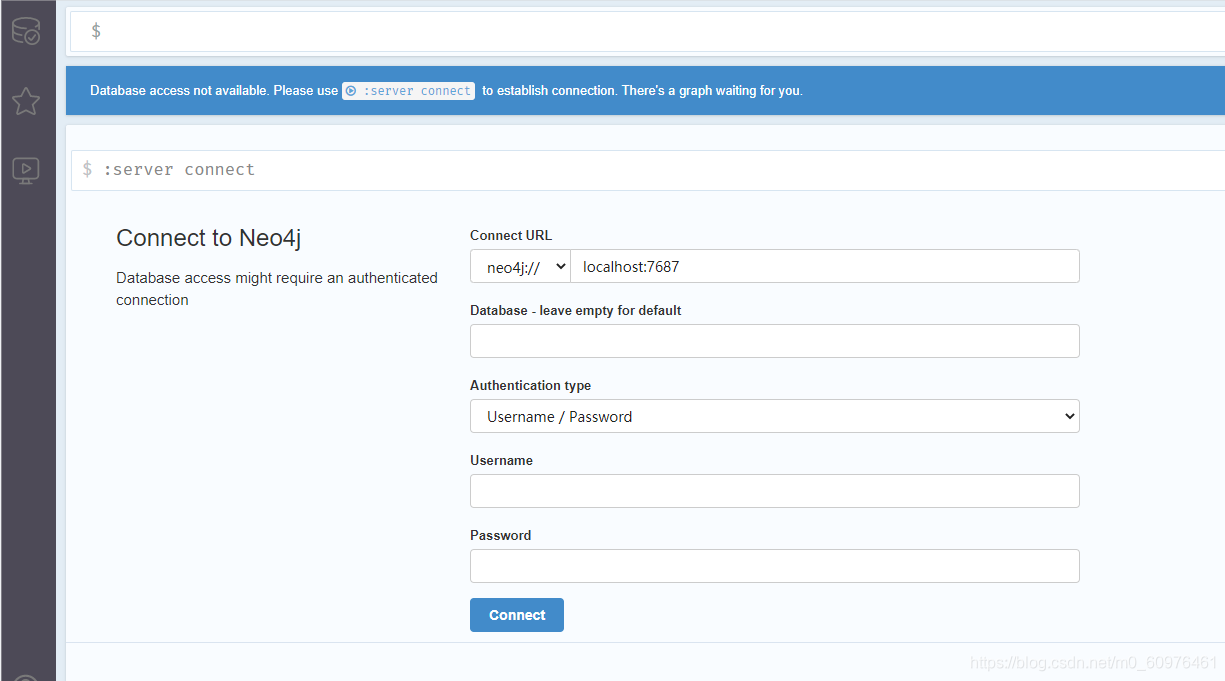Click the Username label
This screenshot has width=1225, height=681.
coord(501,460)
